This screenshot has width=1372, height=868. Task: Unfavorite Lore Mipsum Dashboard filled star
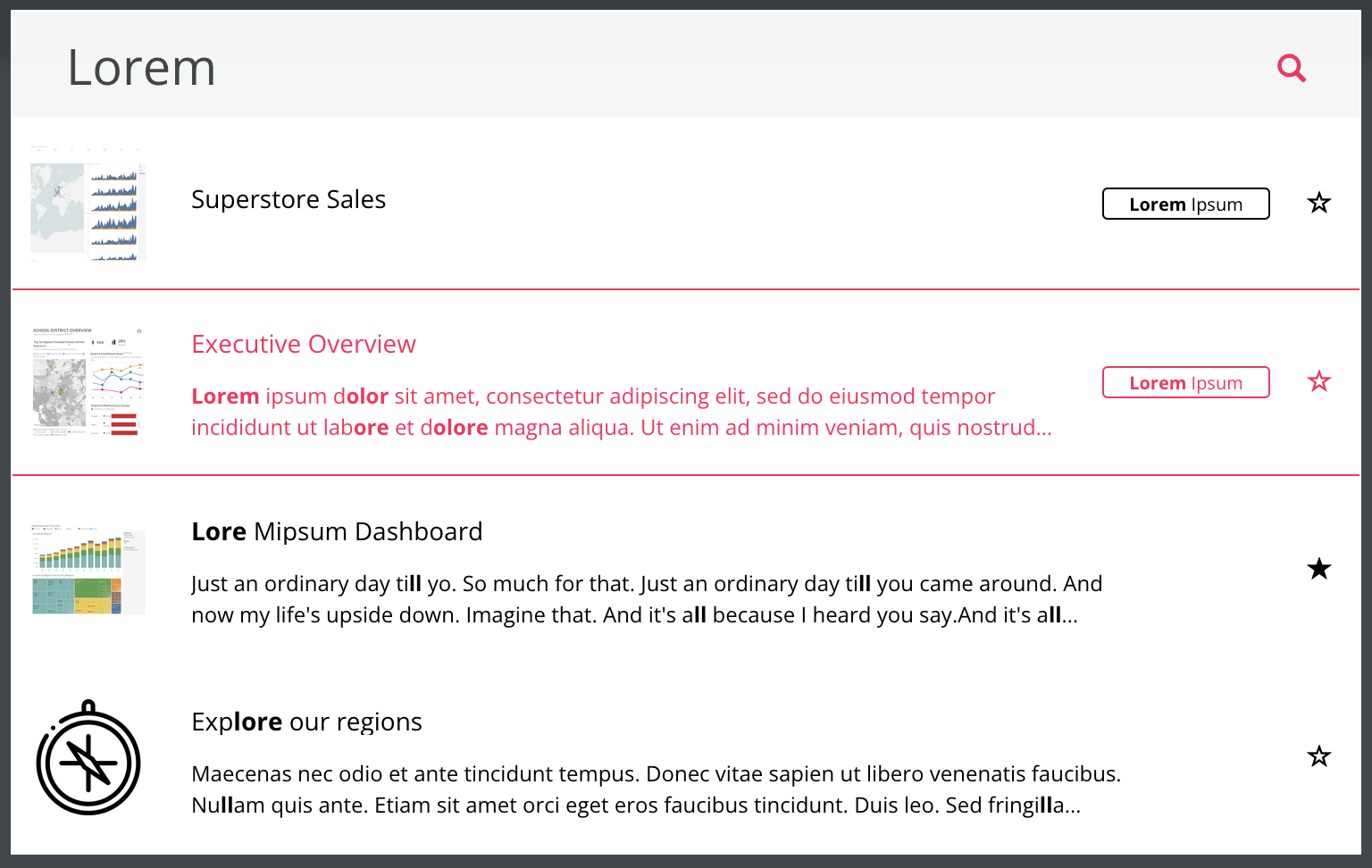(x=1318, y=569)
